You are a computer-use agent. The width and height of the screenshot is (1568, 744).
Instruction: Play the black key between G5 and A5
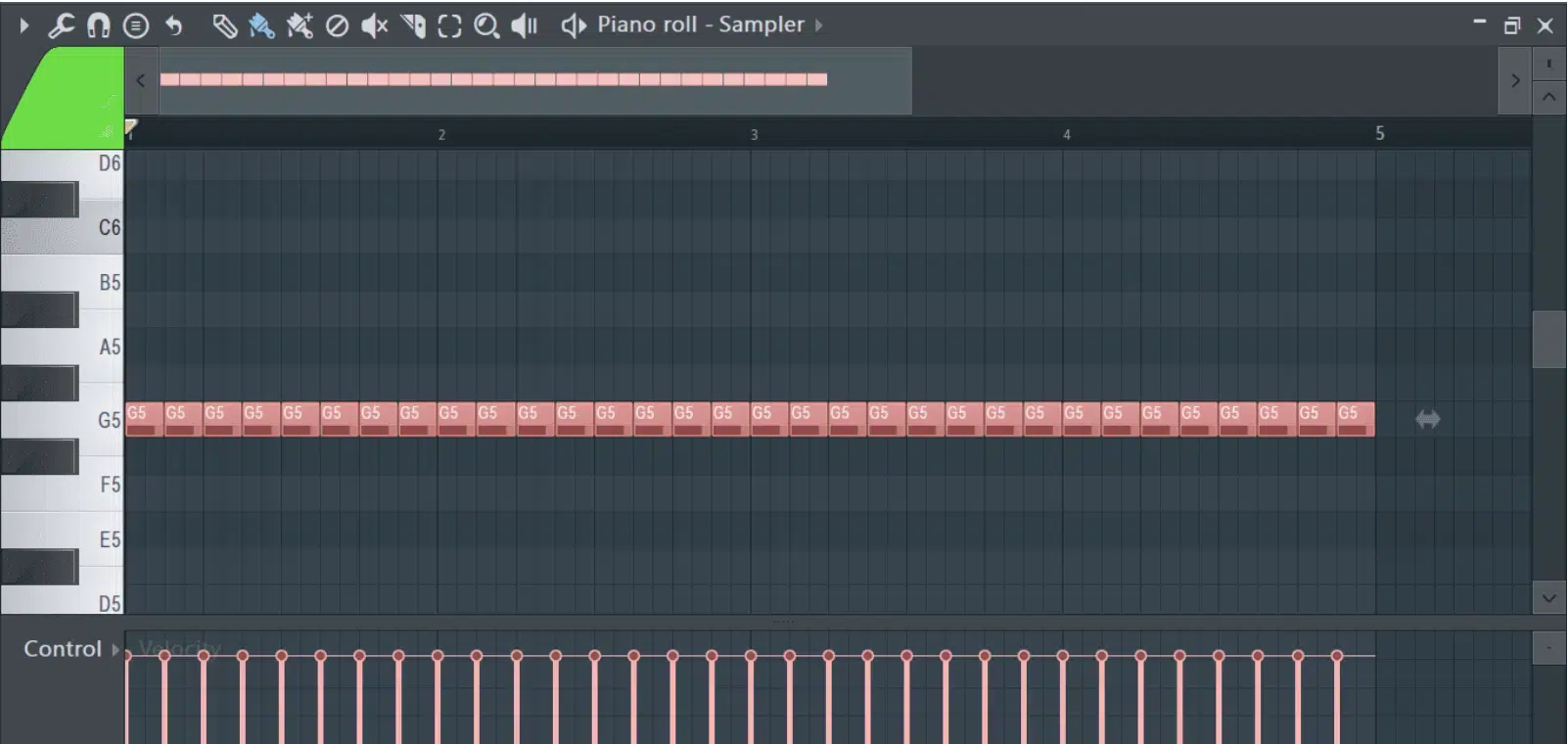pyautogui.click(x=39, y=383)
